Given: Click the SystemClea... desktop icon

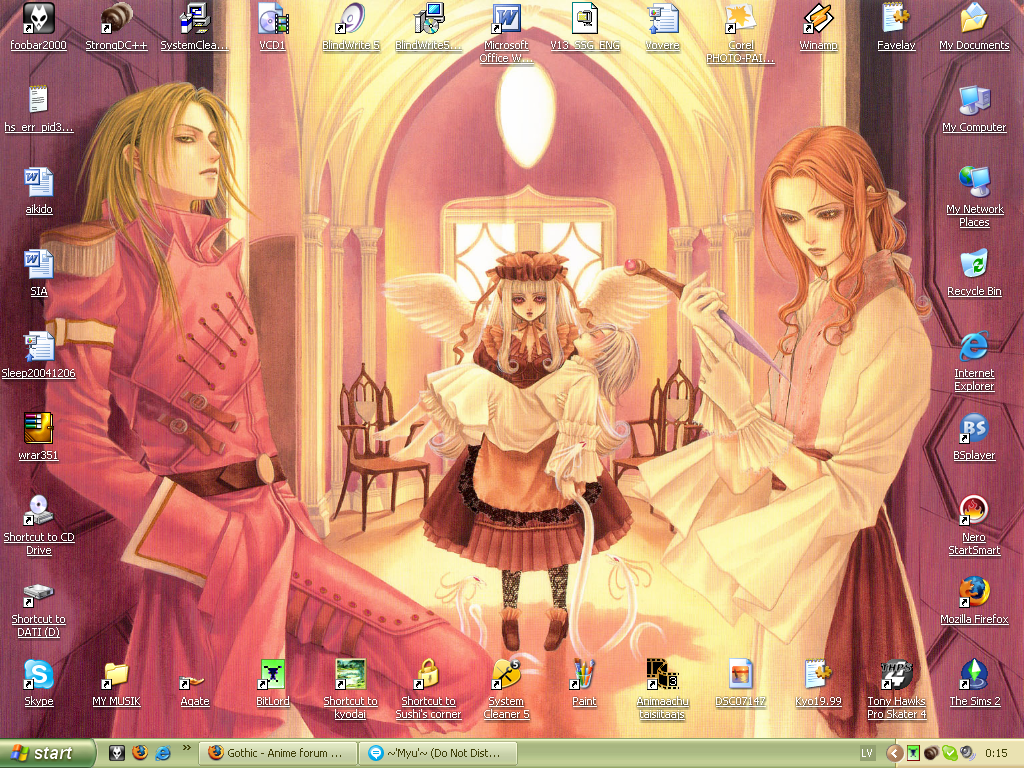Looking at the screenshot, I should [x=195, y=26].
